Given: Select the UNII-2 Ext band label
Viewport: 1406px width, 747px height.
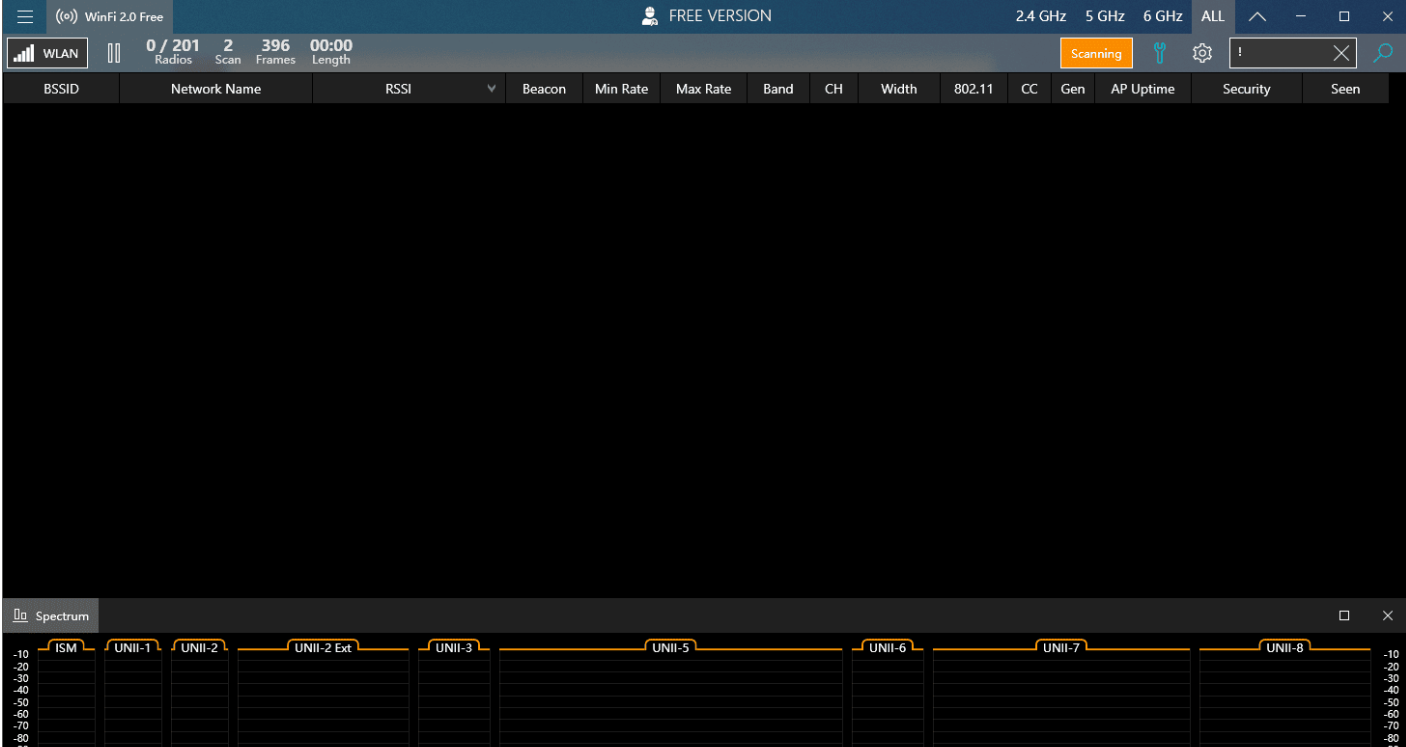Looking at the screenshot, I should [323, 648].
